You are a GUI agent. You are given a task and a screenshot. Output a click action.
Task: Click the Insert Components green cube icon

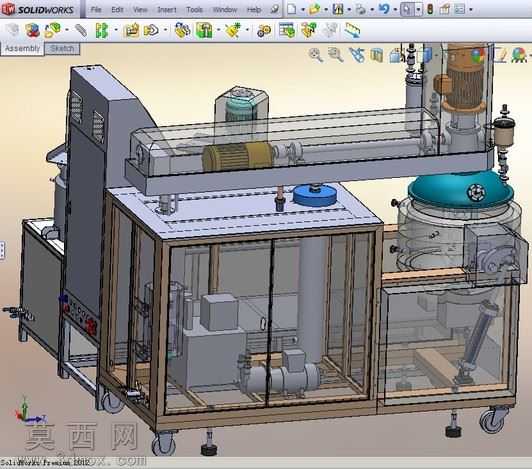click(53, 30)
